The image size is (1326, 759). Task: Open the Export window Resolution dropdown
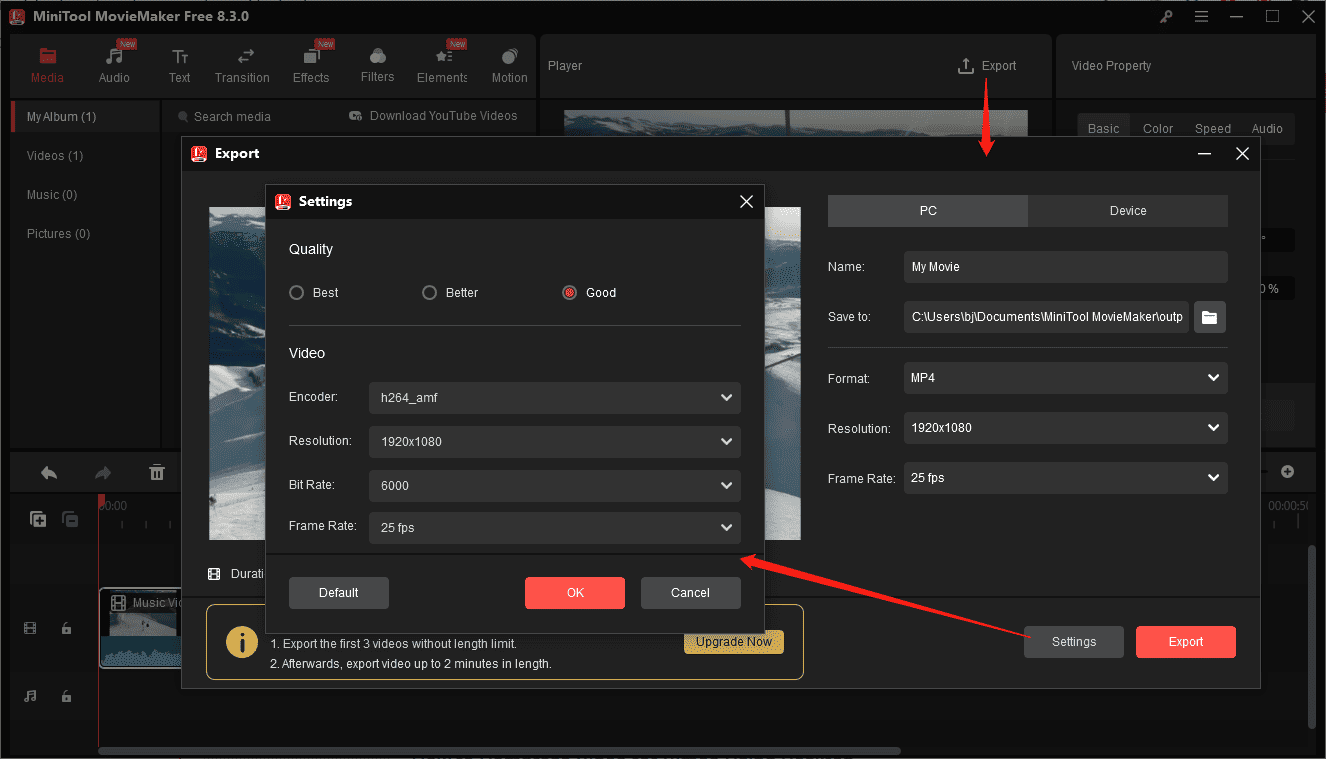tap(1066, 428)
